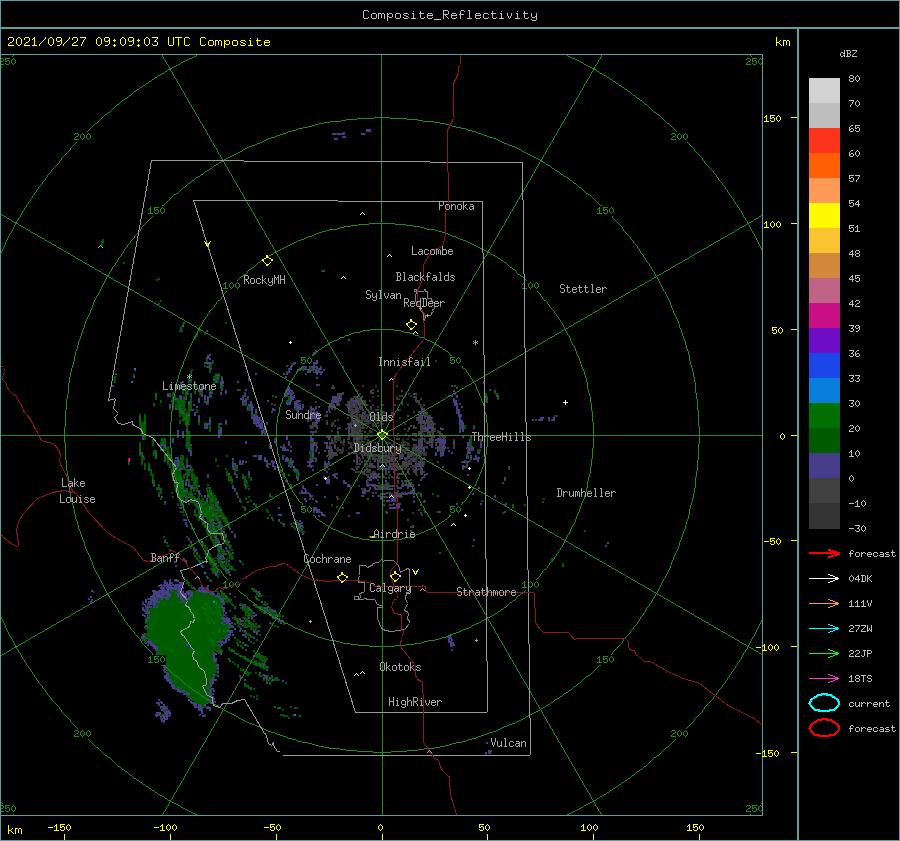This screenshot has width=900, height=841.
Task: Select the cyan 27ZW arrow icon
Action: click(x=824, y=629)
